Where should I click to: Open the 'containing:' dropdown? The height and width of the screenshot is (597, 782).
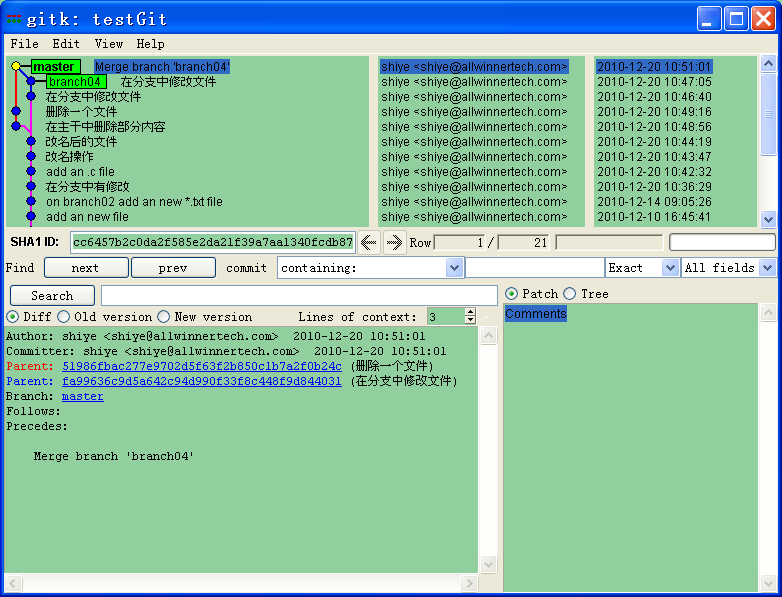454,268
